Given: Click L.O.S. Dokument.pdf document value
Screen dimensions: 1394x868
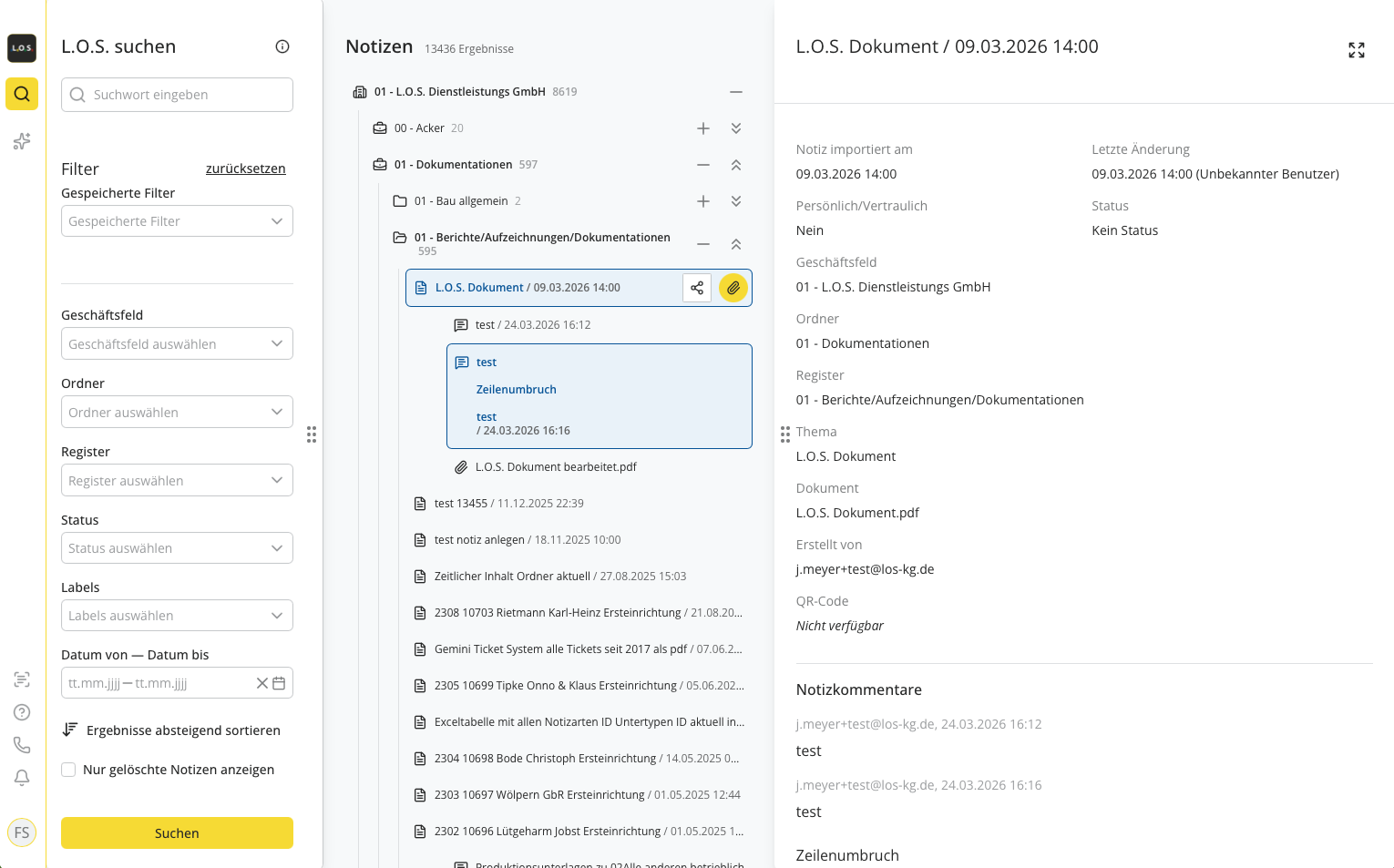Looking at the screenshot, I should point(857,513).
